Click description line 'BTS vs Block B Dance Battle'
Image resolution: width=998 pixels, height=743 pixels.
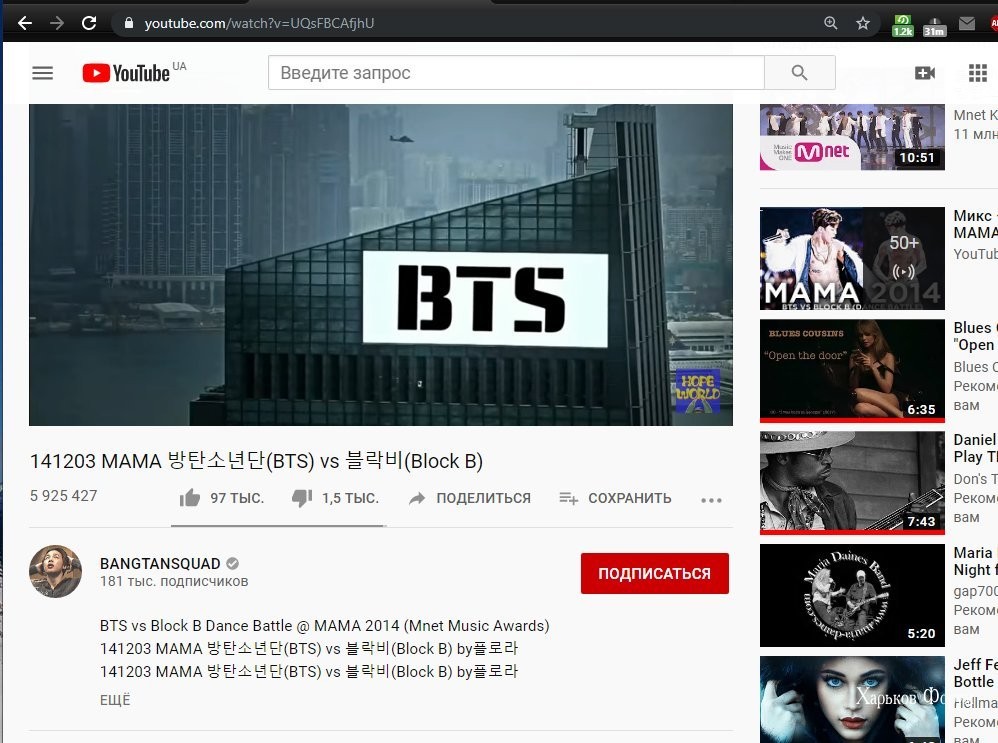[325, 626]
